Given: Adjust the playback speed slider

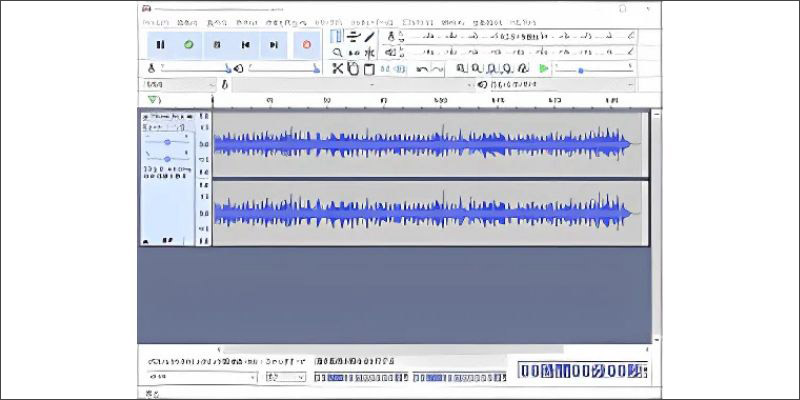Looking at the screenshot, I should click(x=594, y=68).
